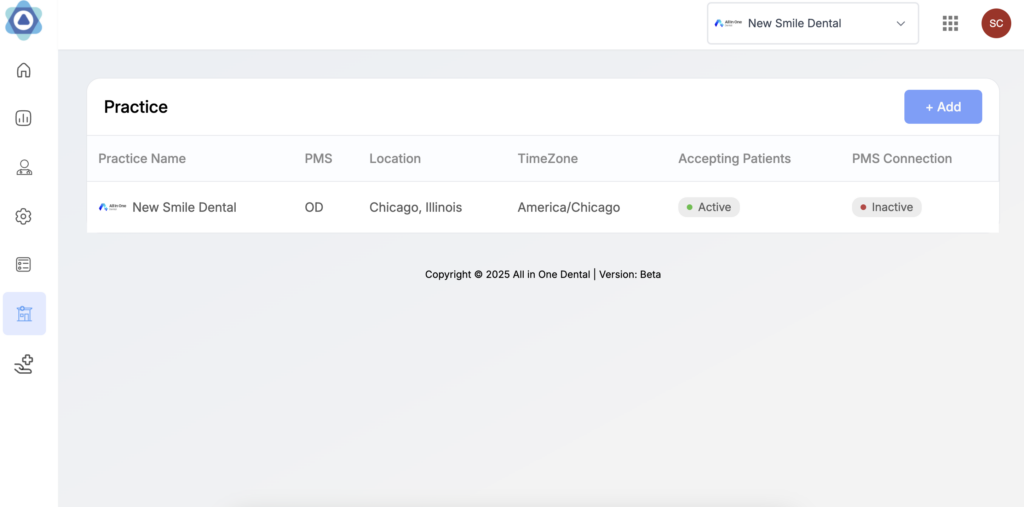1024x507 pixels.
Task: Select the list form icon in sidebar
Action: [24, 265]
